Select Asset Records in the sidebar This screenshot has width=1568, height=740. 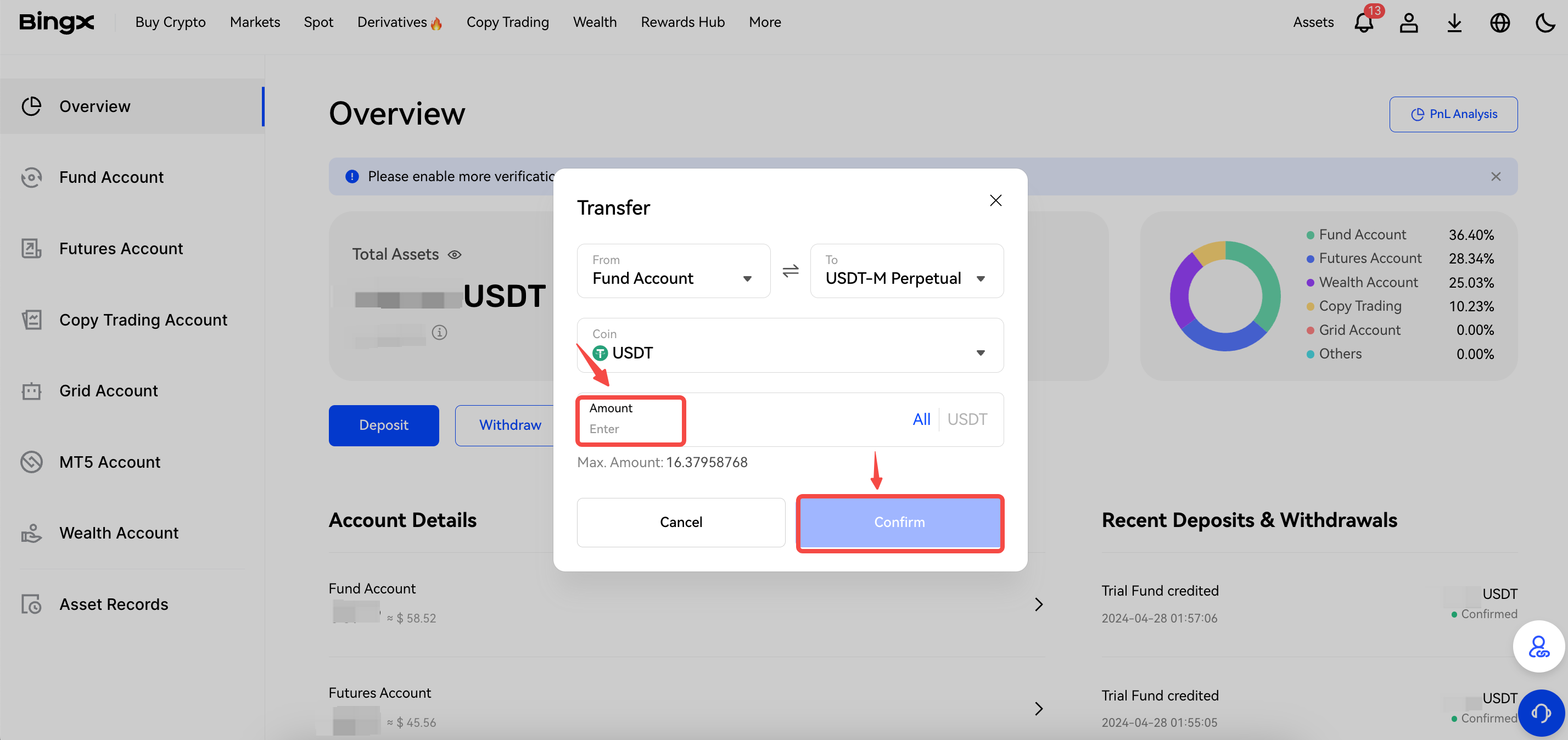[132, 604]
